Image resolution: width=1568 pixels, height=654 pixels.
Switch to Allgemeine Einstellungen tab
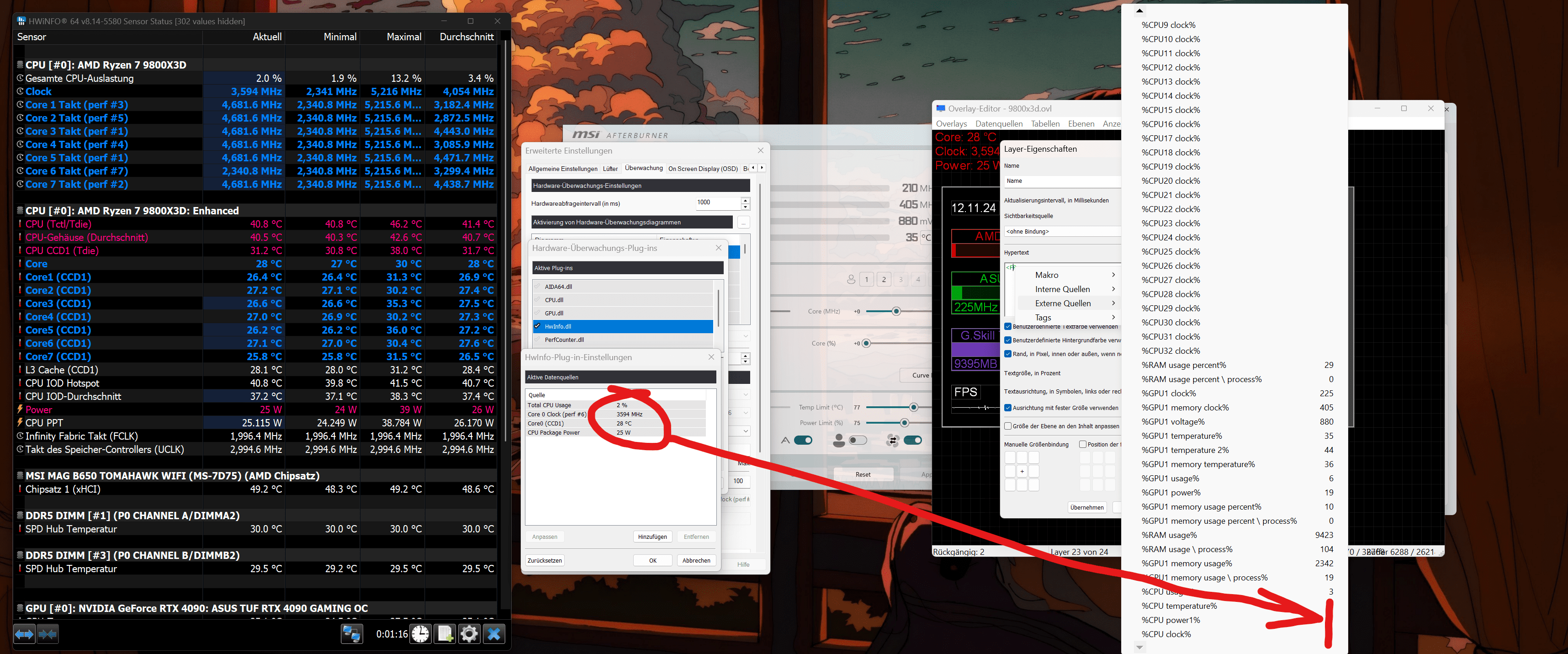tap(562, 169)
